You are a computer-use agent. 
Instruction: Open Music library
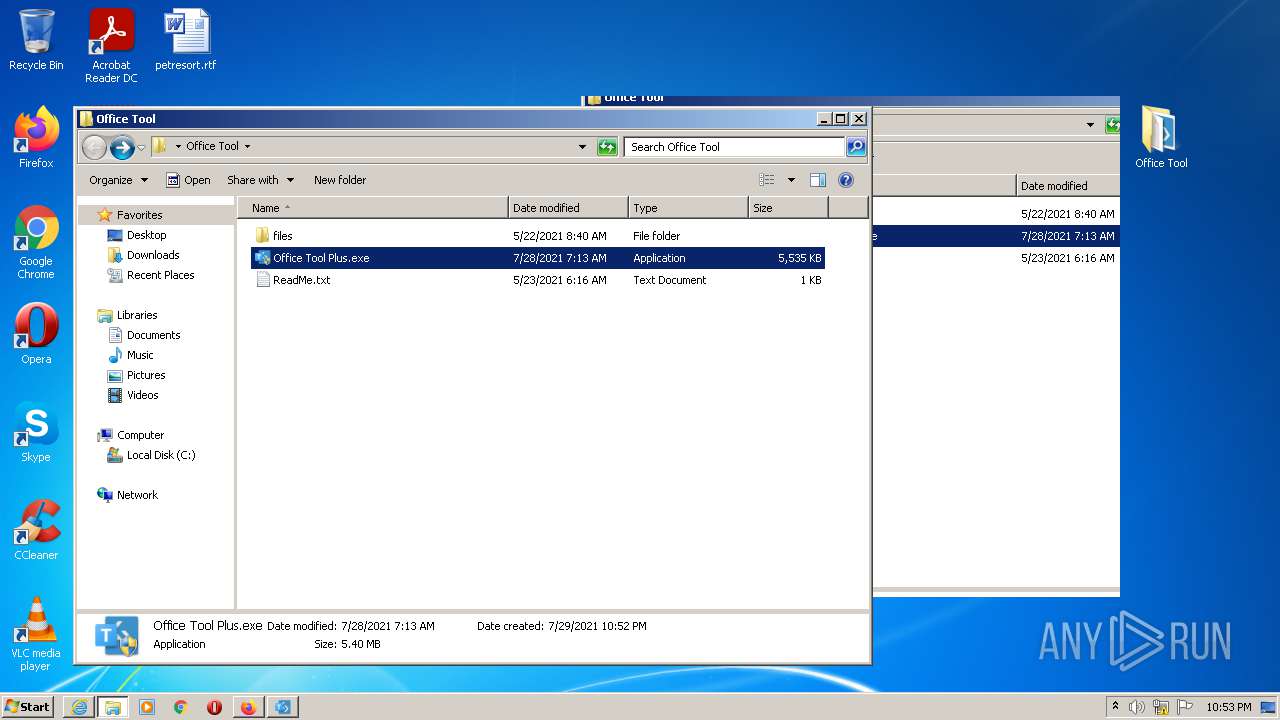[140, 355]
